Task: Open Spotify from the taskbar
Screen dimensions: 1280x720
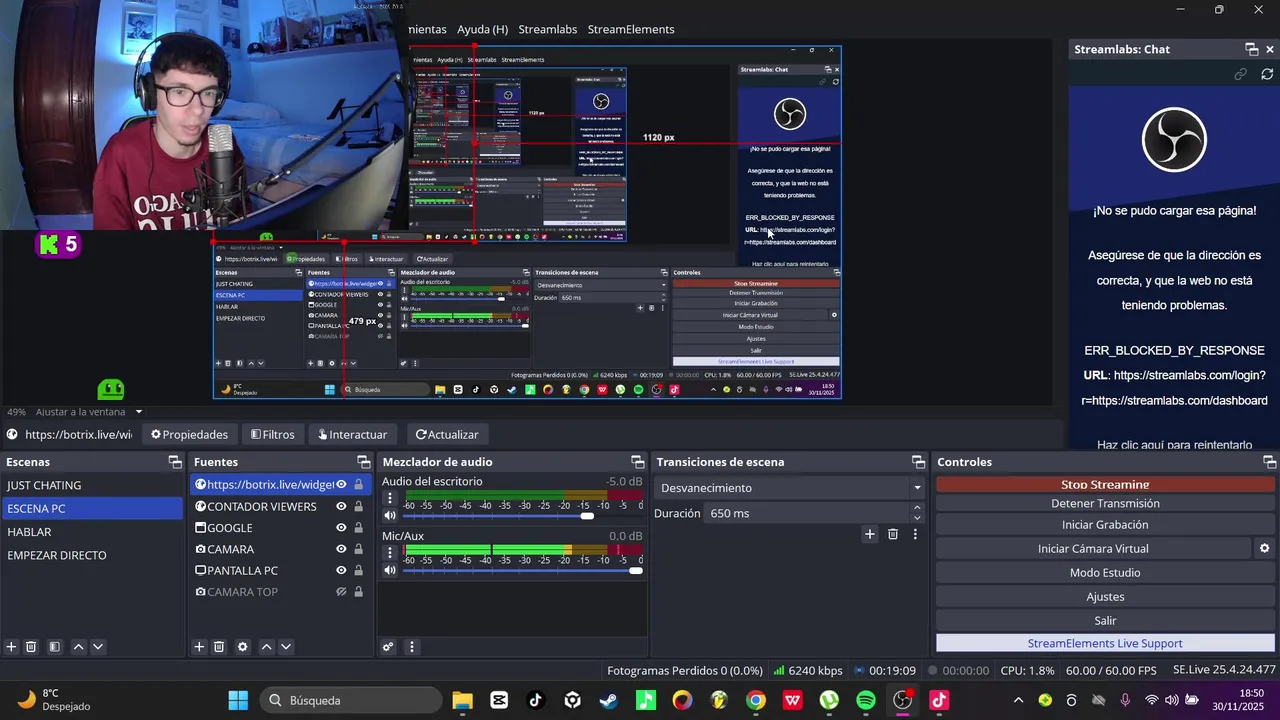Action: tap(866, 700)
